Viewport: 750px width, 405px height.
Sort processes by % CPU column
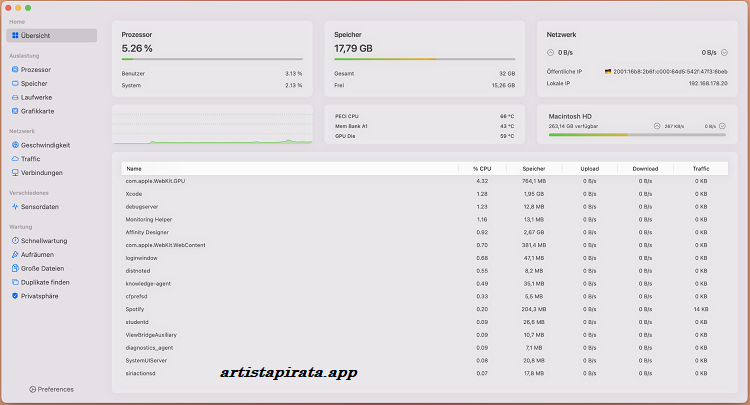click(482, 169)
